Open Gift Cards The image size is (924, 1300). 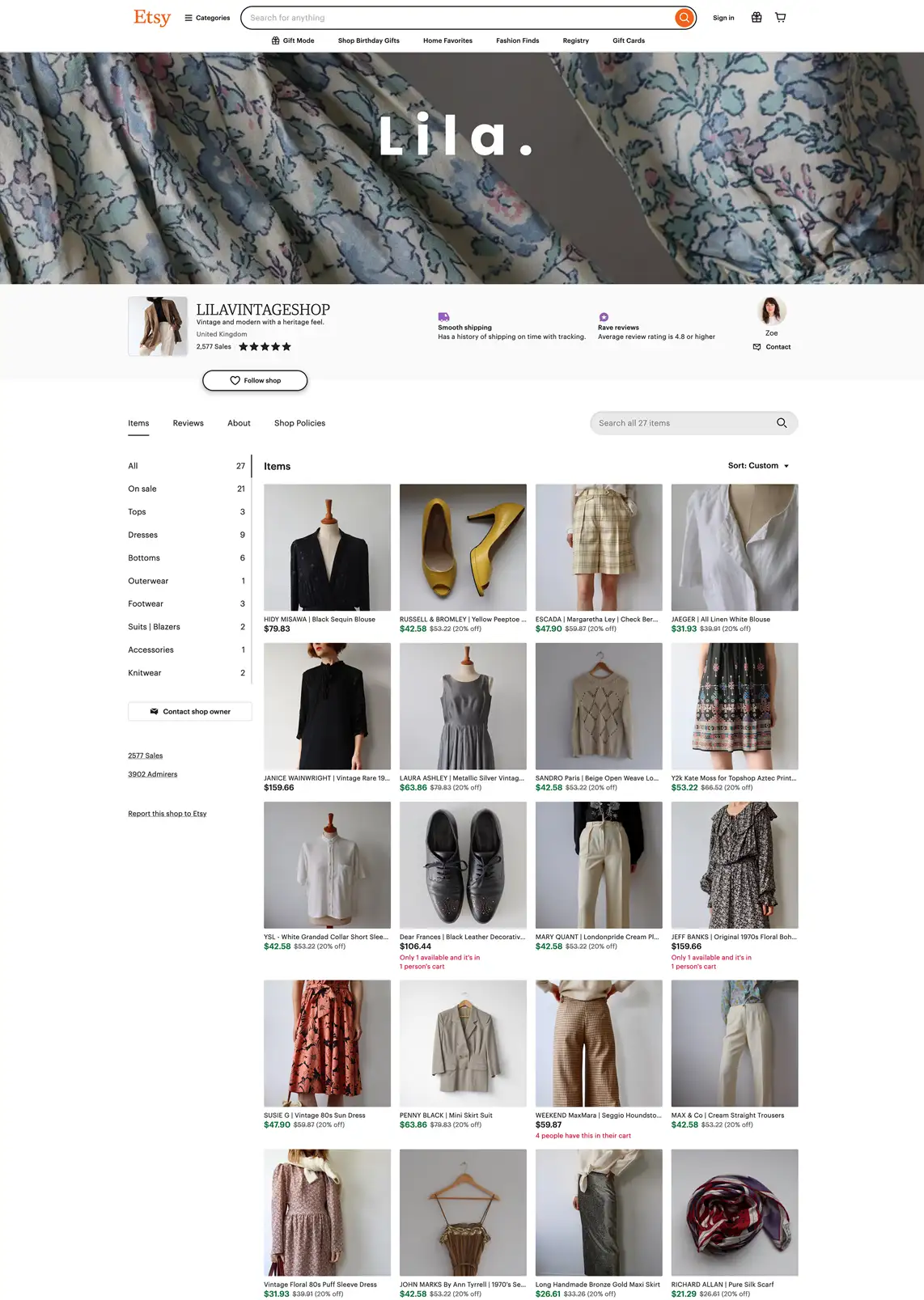tap(629, 40)
